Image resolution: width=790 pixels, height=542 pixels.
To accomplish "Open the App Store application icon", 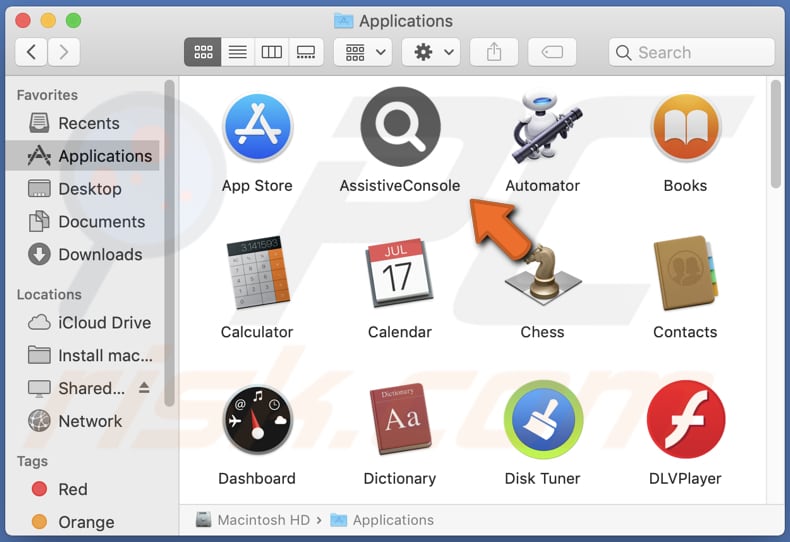I will (257, 127).
